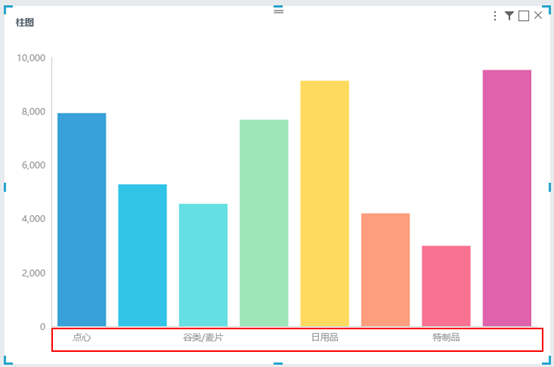Open the three-dot more options menu

coord(495,16)
